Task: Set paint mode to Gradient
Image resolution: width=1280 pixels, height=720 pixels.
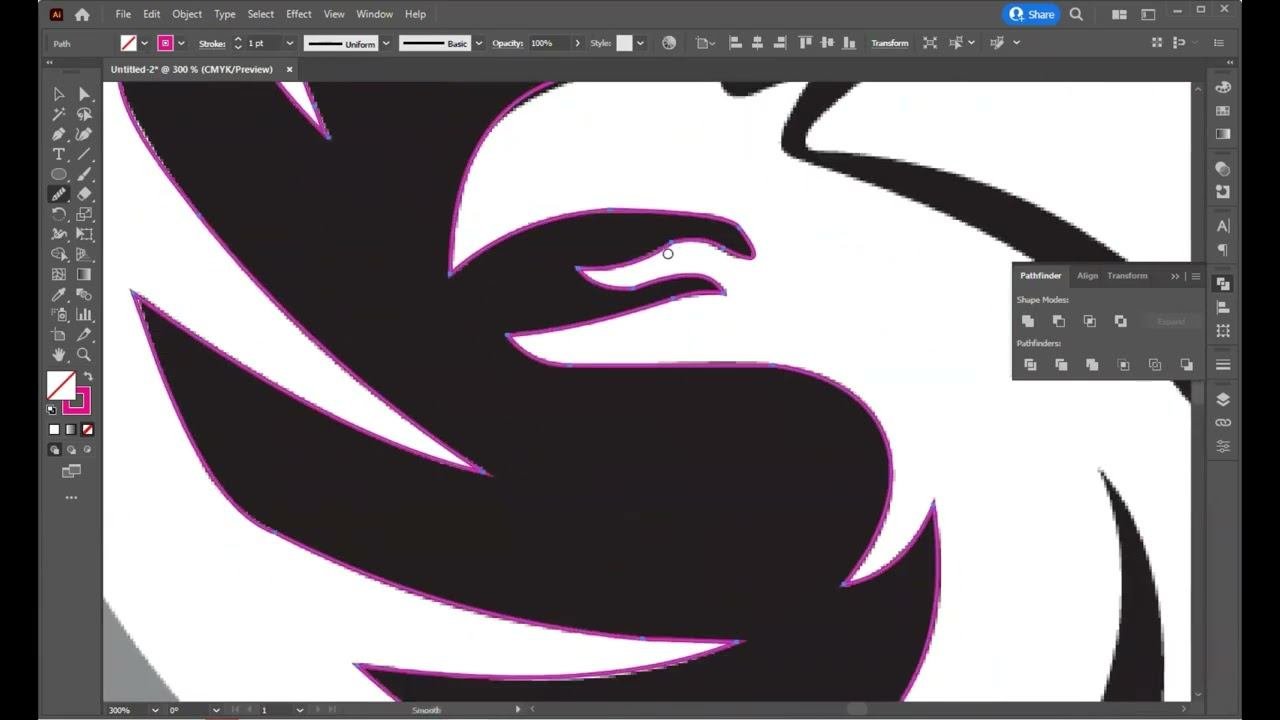Action: pos(71,430)
